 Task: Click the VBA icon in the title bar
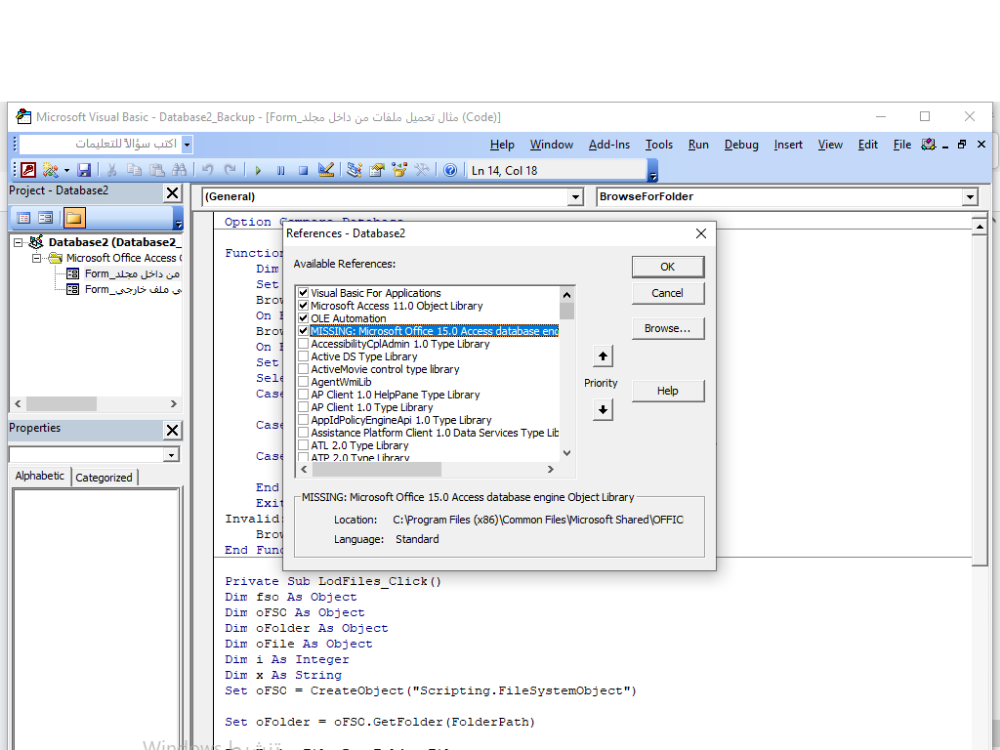click(24, 117)
